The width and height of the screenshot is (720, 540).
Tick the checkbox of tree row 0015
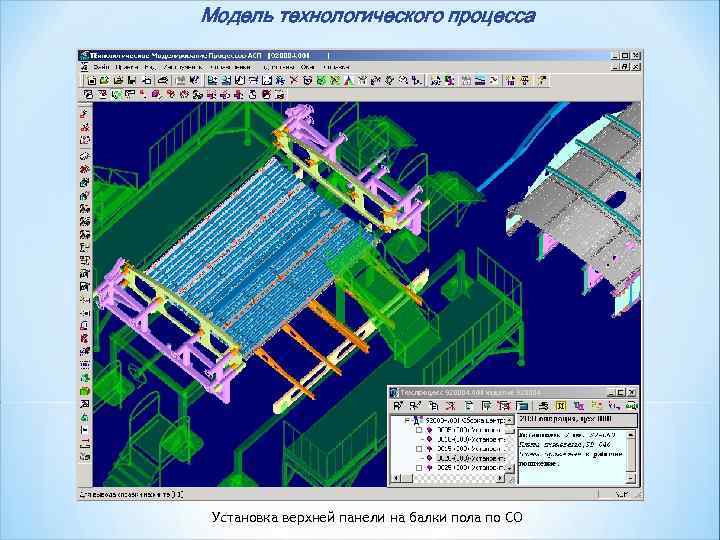tap(419, 449)
